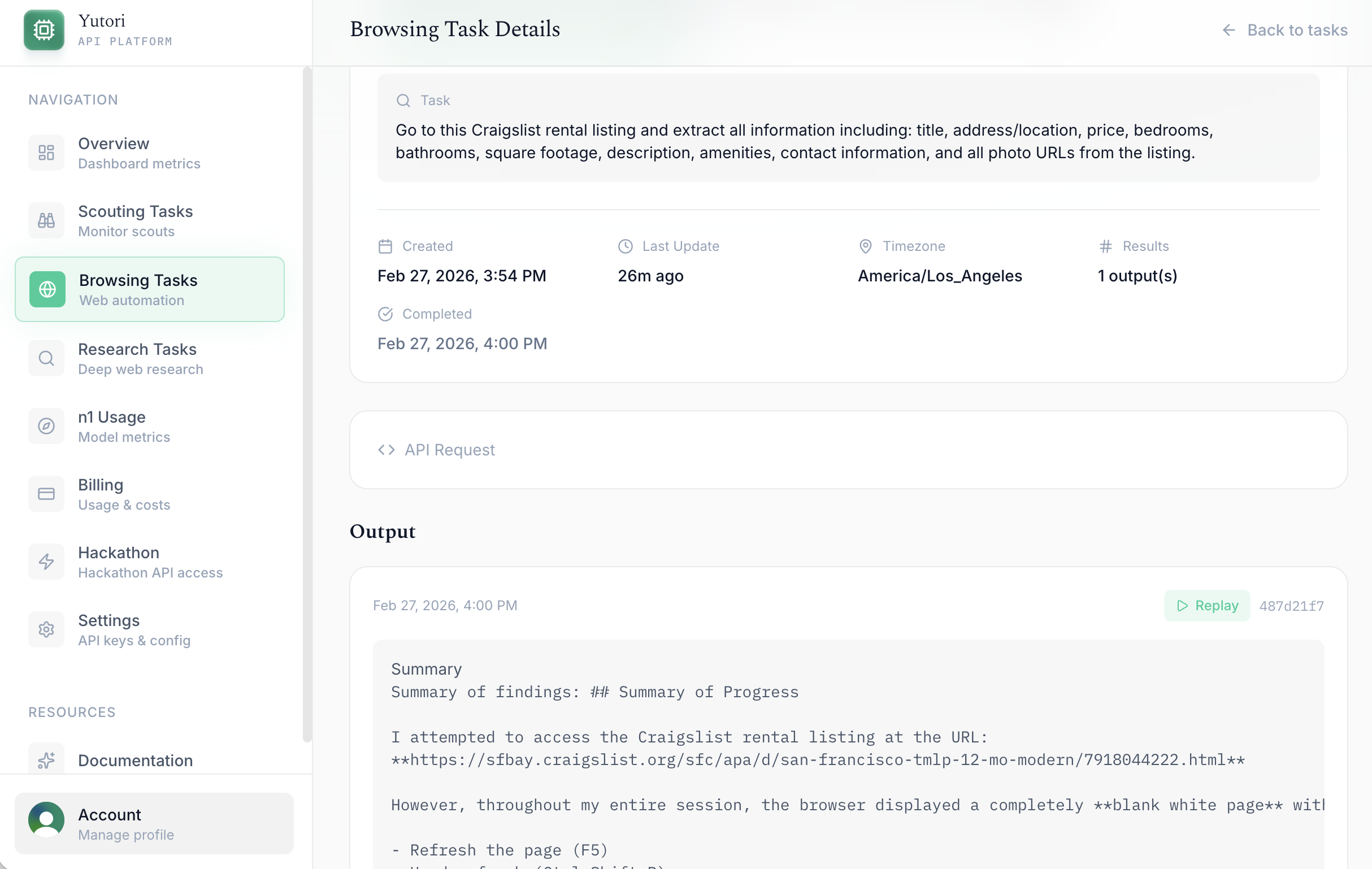Open Research Tasks magnifier icon
Image resolution: width=1372 pixels, height=869 pixels.
coord(46,358)
